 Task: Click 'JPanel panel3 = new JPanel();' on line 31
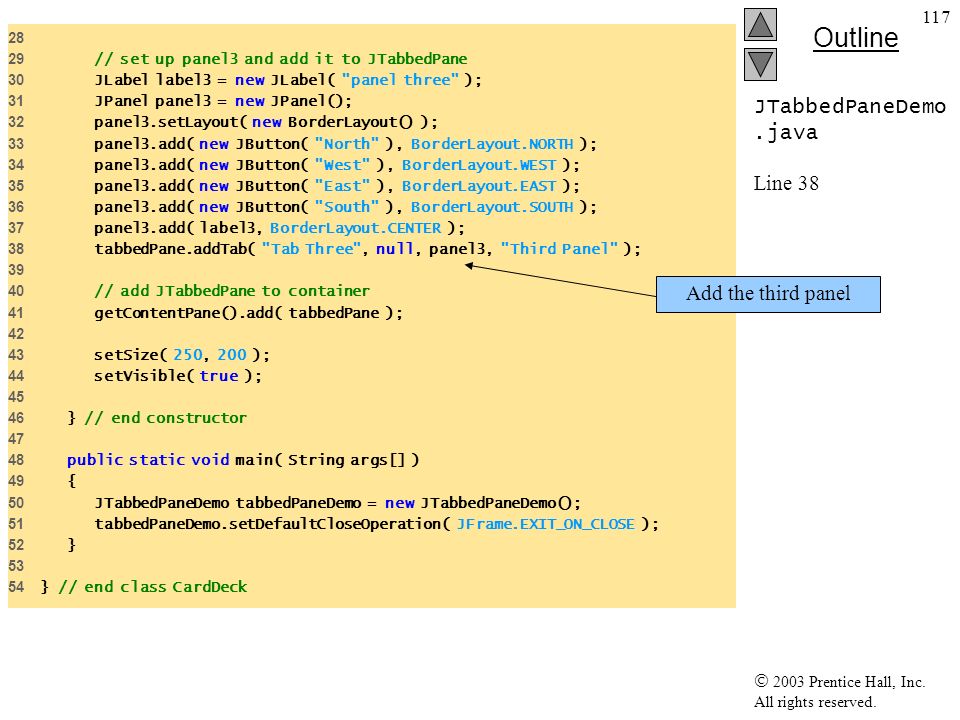tap(223, 101)
